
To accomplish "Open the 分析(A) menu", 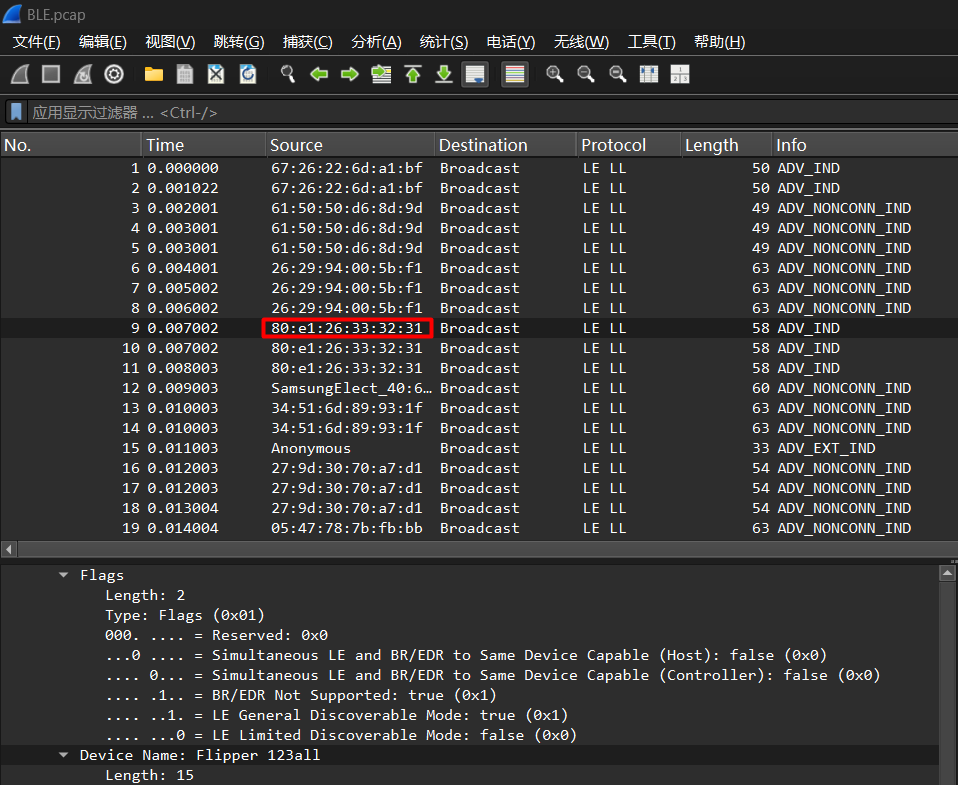I will [376, 42].
